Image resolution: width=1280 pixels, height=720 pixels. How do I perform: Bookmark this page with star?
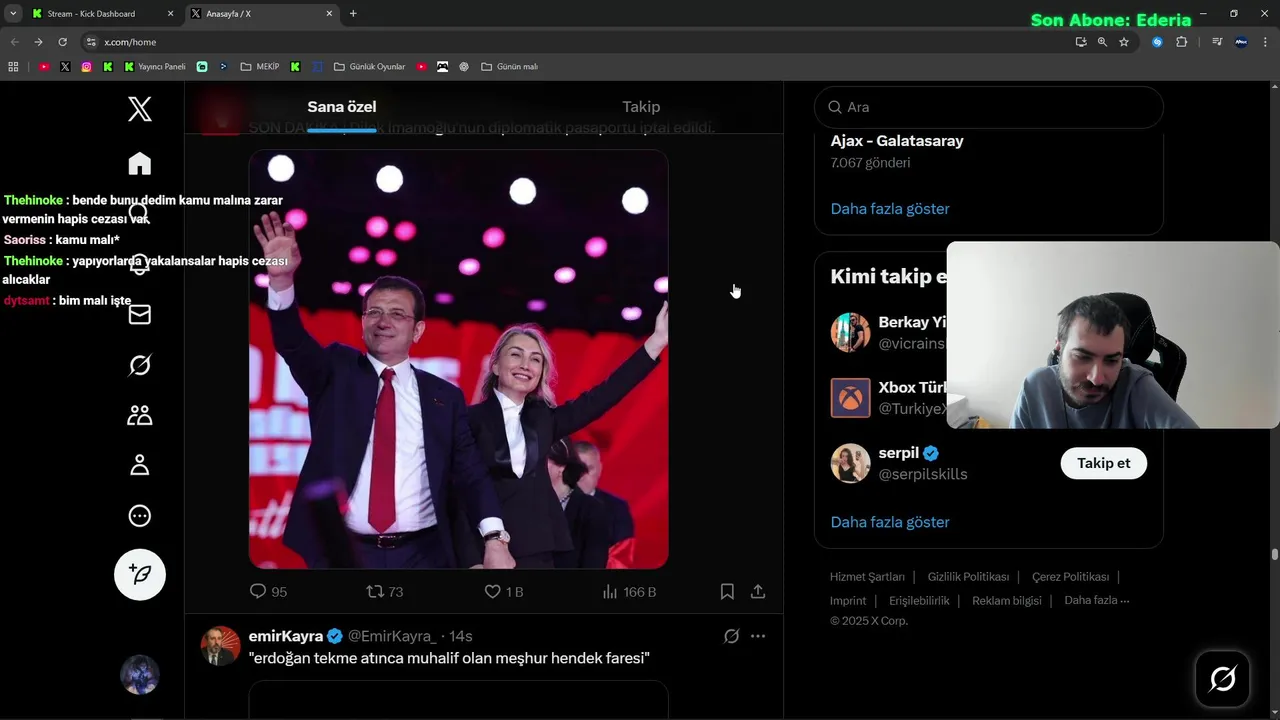tap(1124, 42)
